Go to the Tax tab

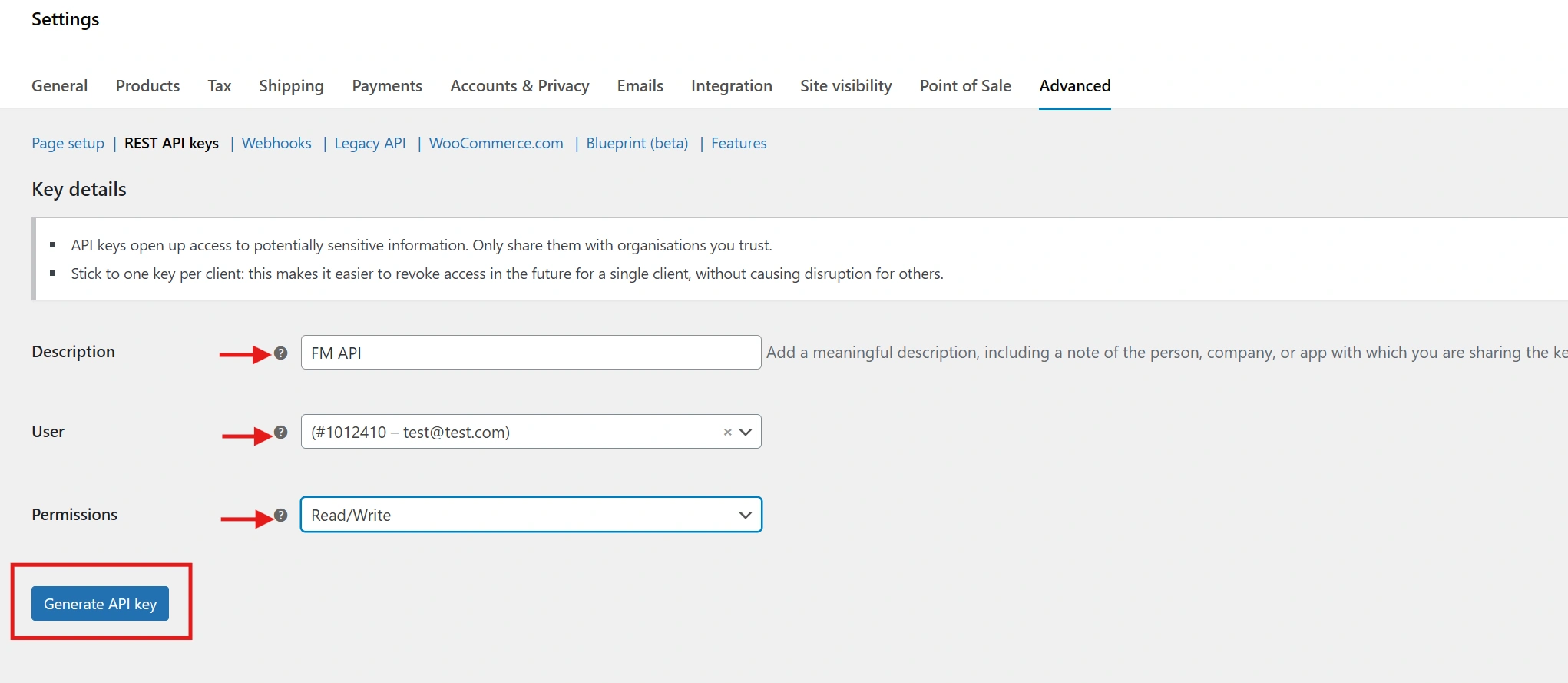220,86
